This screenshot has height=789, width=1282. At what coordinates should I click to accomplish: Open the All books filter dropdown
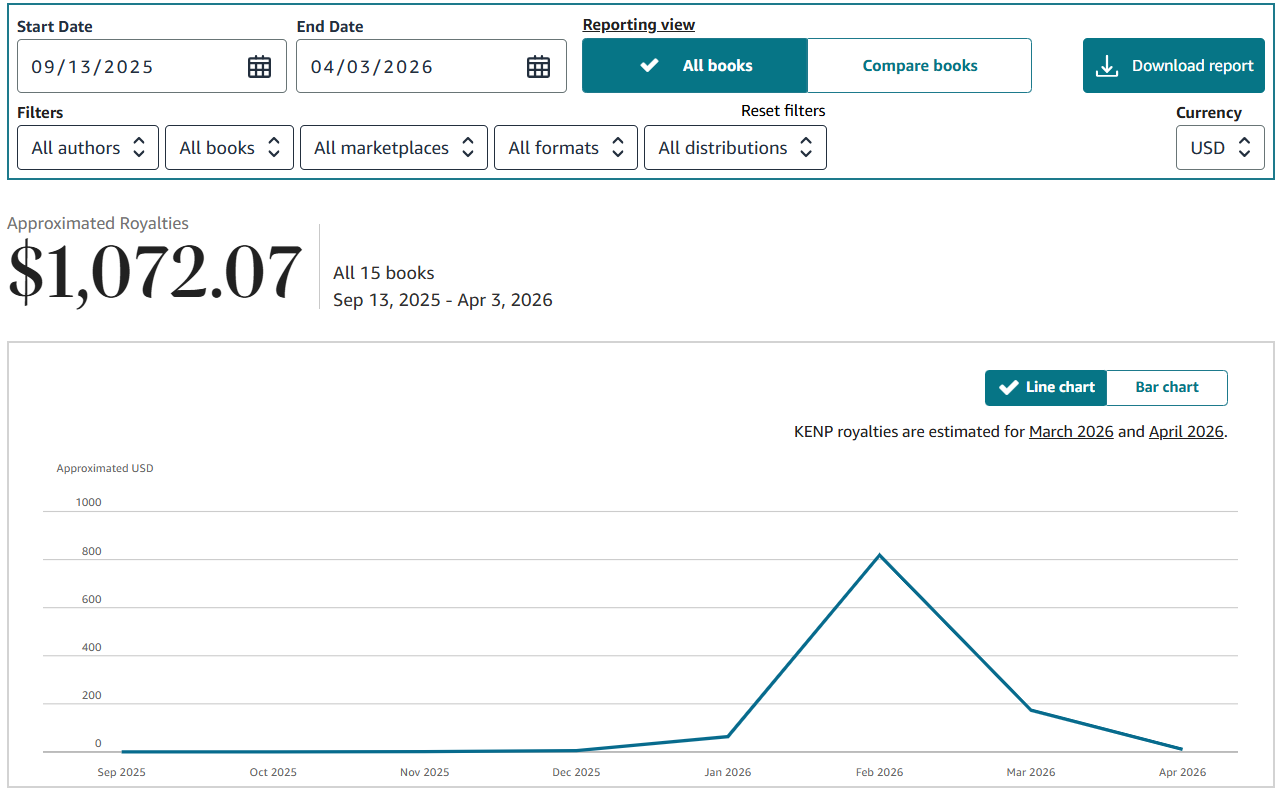click(229, 148)
